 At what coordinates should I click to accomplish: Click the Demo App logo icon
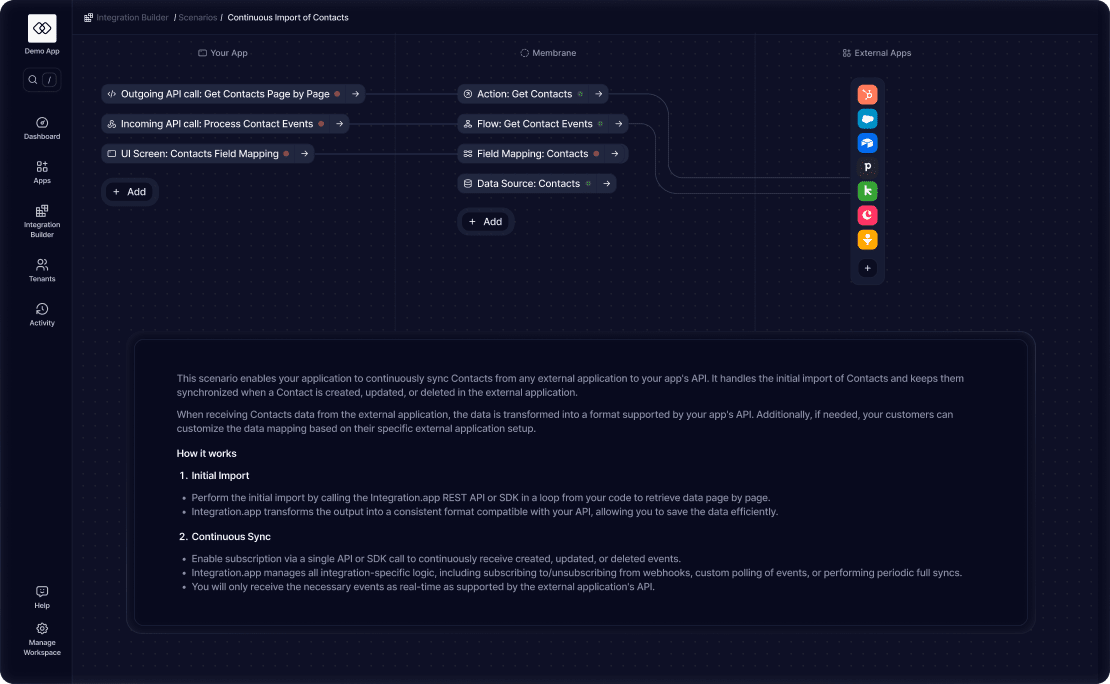tap(42, 28)
